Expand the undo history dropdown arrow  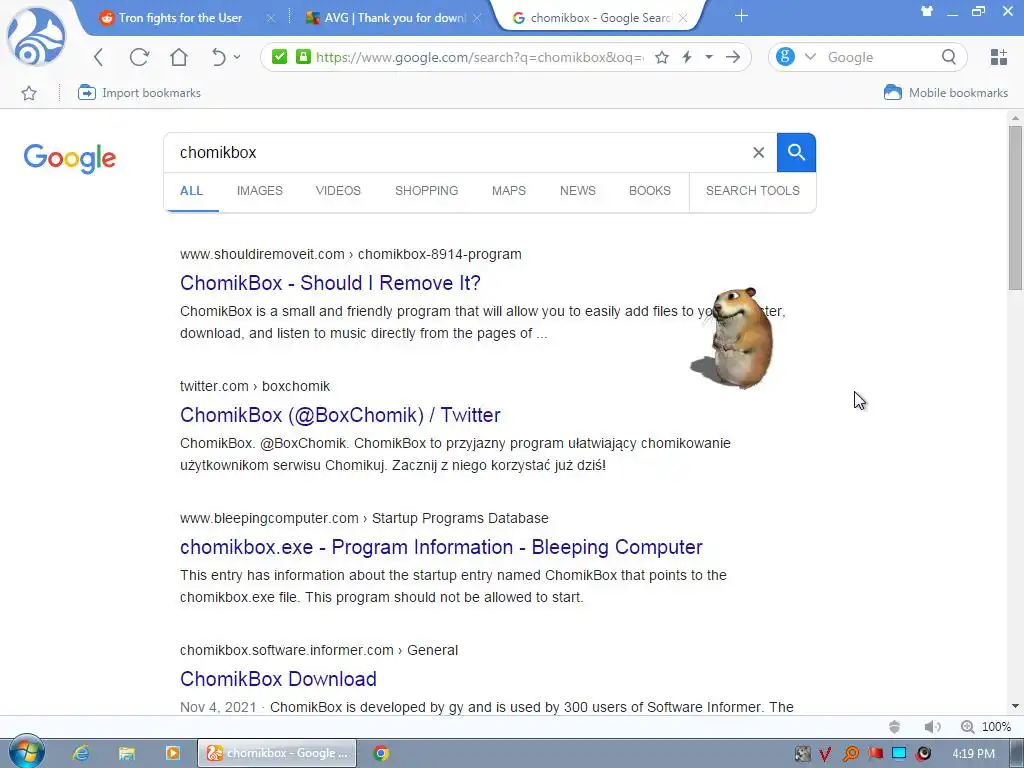(237, 57)
